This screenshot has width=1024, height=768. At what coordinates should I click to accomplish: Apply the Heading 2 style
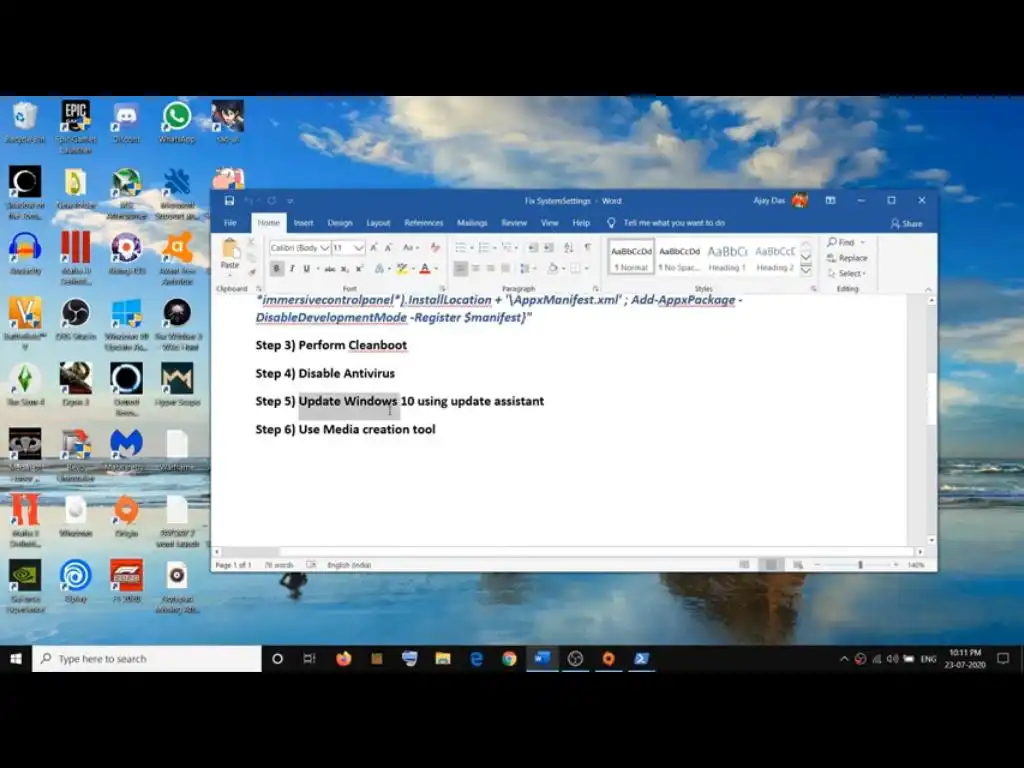775,258
